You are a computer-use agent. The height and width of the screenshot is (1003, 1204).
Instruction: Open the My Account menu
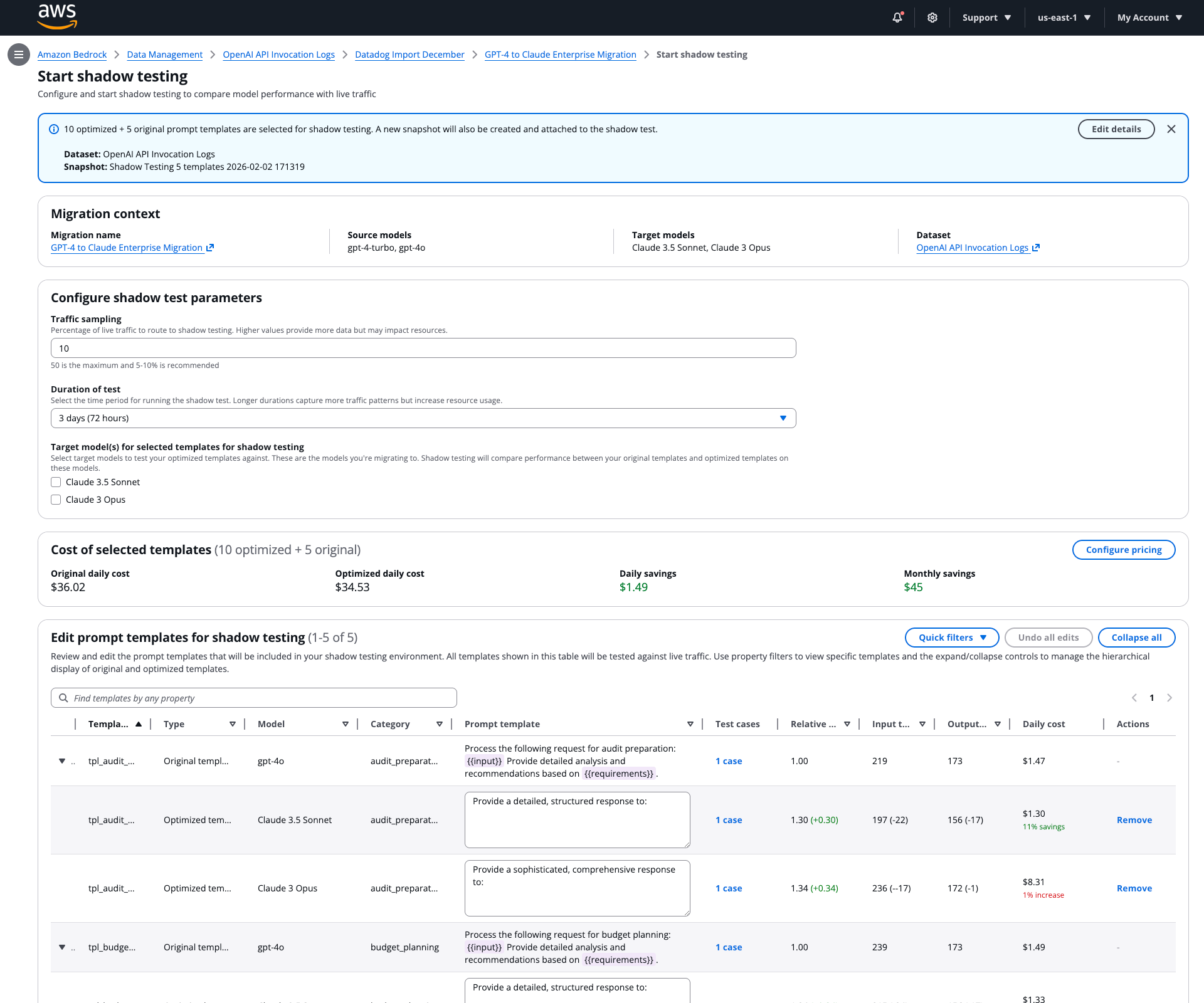pyautogui.click(x=1149, y=18)
